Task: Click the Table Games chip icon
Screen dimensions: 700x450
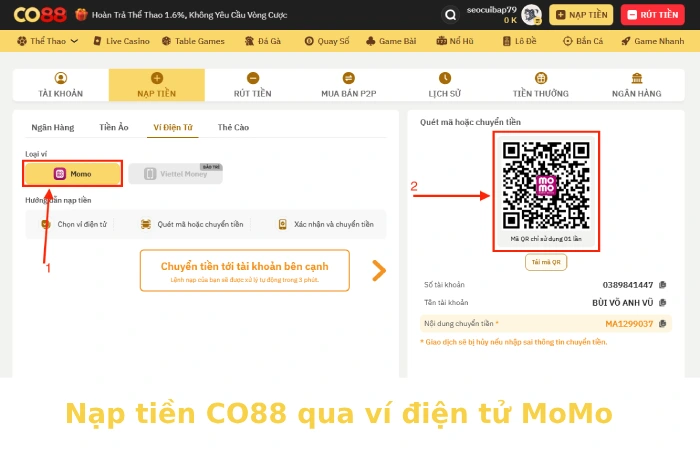Action: point(167,41)
